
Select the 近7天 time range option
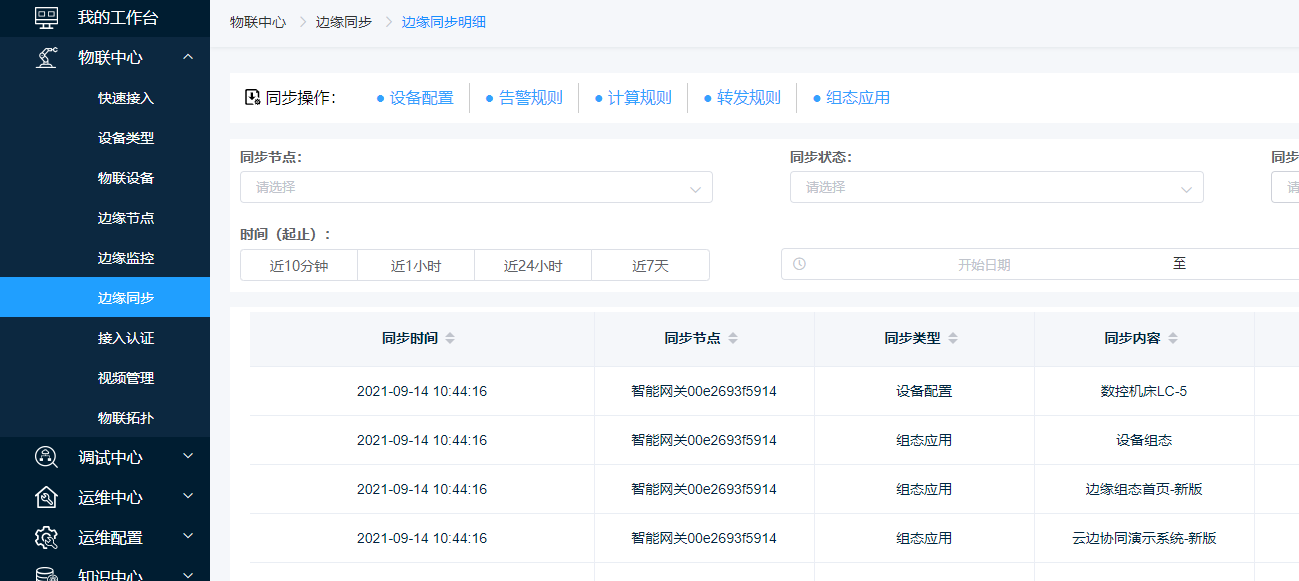(x=650, y=266)
